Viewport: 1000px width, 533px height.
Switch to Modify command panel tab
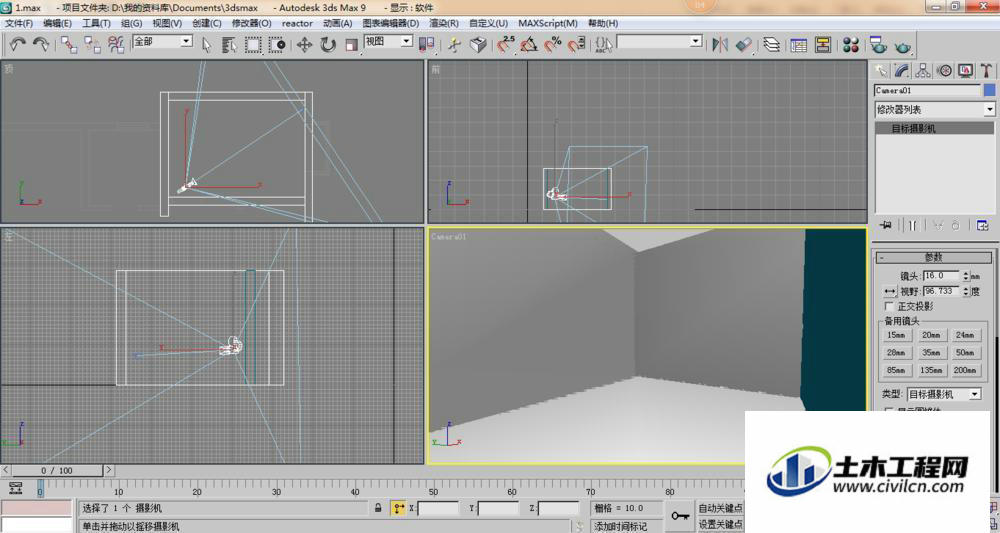(x=902, y=70)
